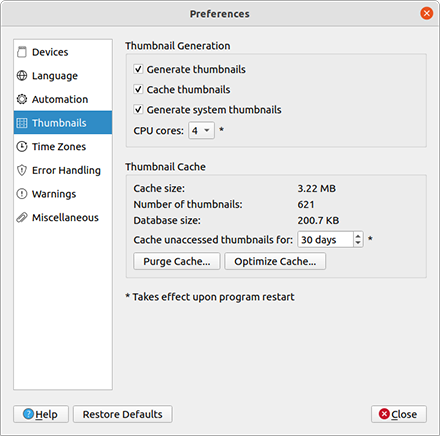This screenshot has width=440, height=436.
Task: Click the Optimize Cache button
Action: 275,261
